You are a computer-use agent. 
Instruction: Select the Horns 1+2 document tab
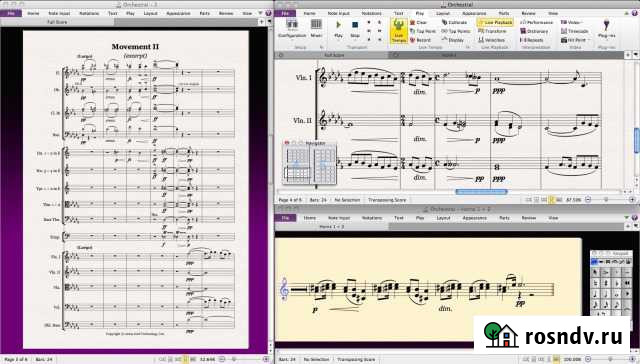click(331, 226)
